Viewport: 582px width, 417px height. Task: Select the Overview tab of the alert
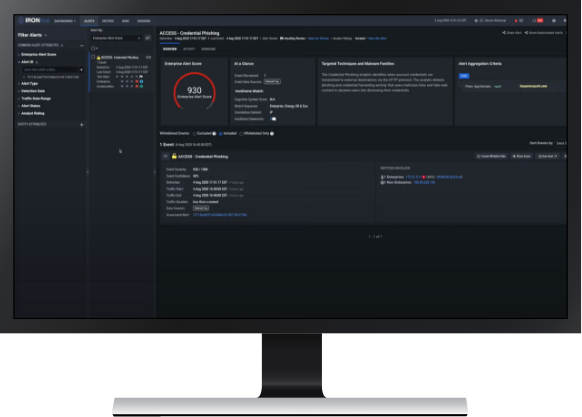[x=170, y=49]
